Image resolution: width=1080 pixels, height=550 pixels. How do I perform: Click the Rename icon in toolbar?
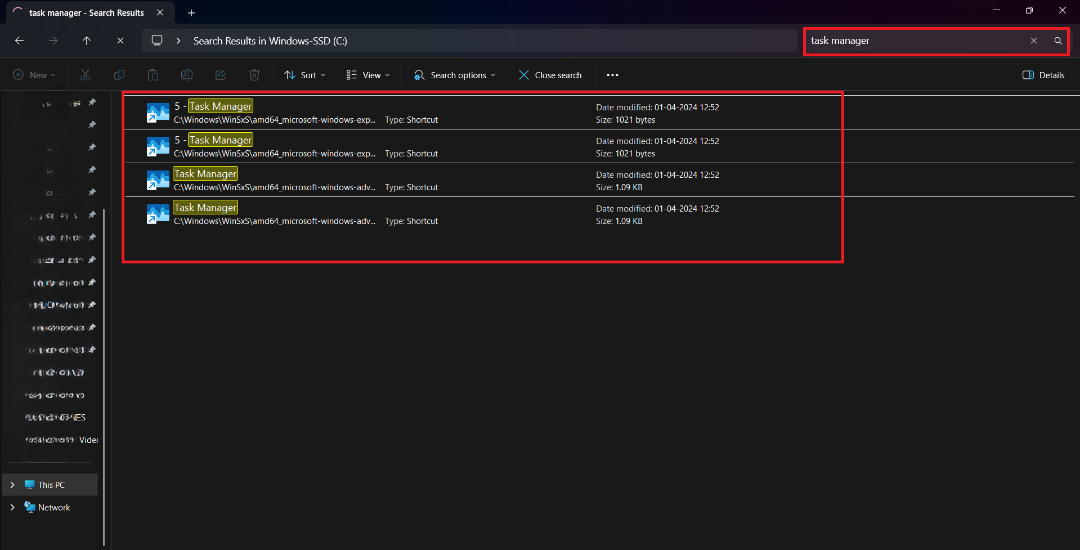tap(187, 75)
